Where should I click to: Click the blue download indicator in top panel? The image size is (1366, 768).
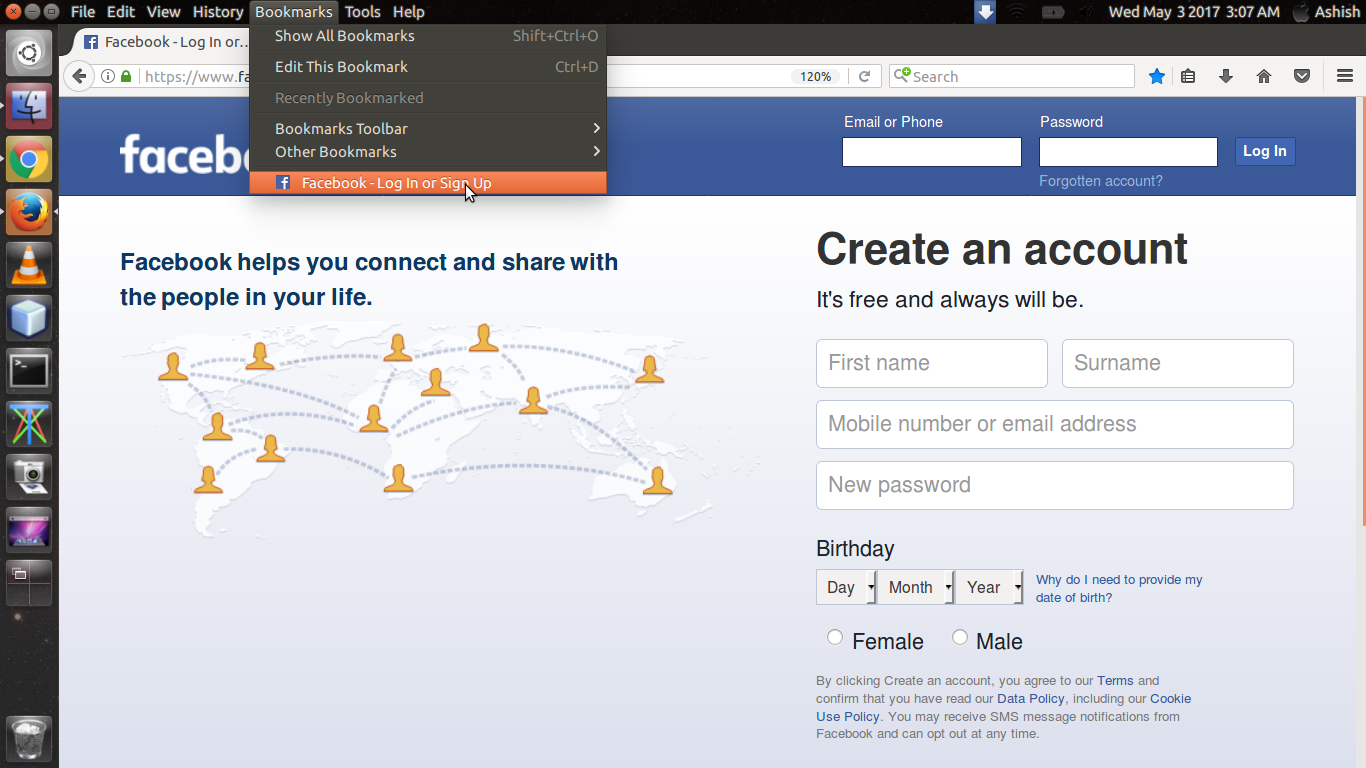pyautogui.click(x=985, y=12)
